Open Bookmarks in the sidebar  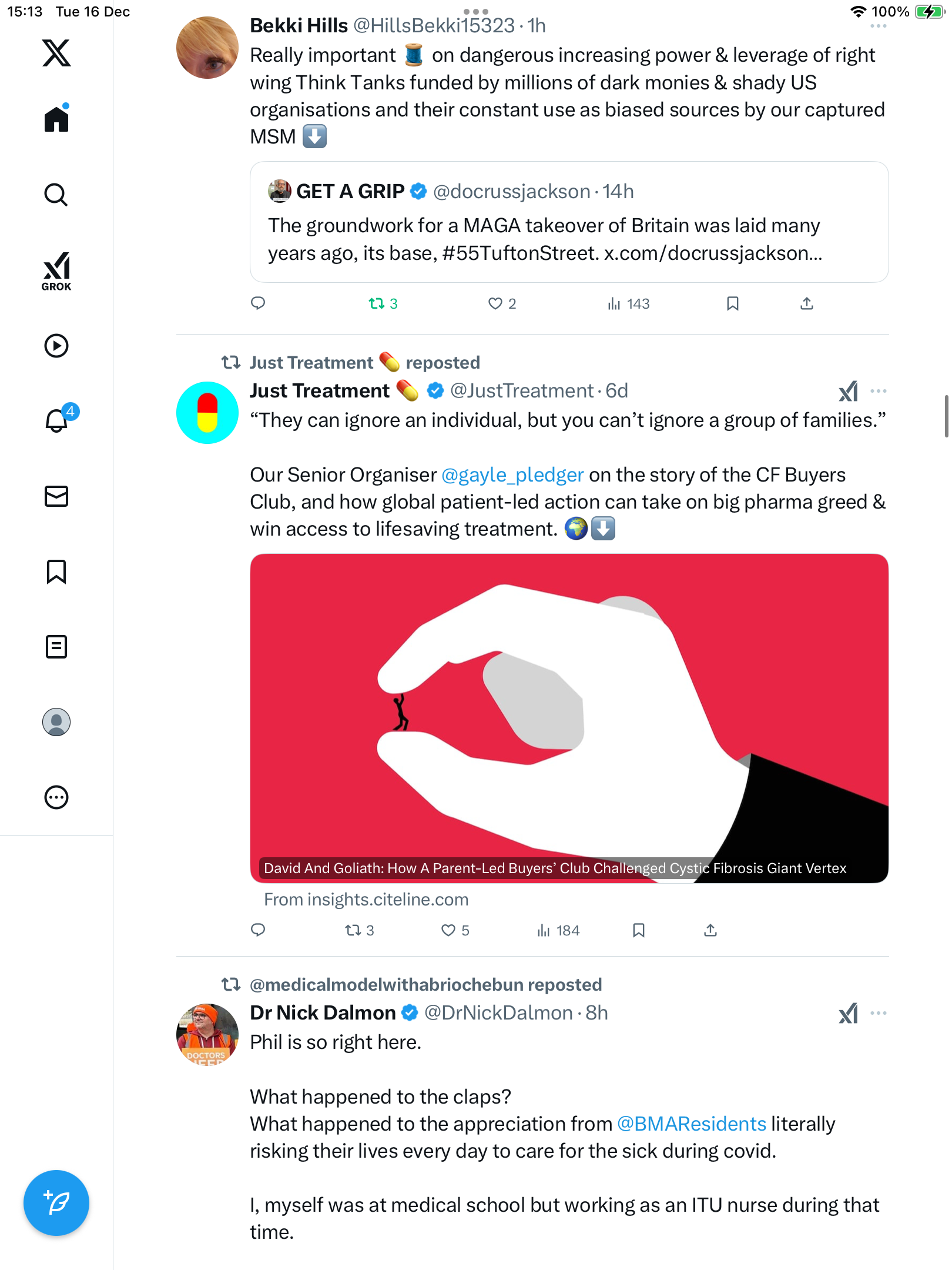[56, 571]
